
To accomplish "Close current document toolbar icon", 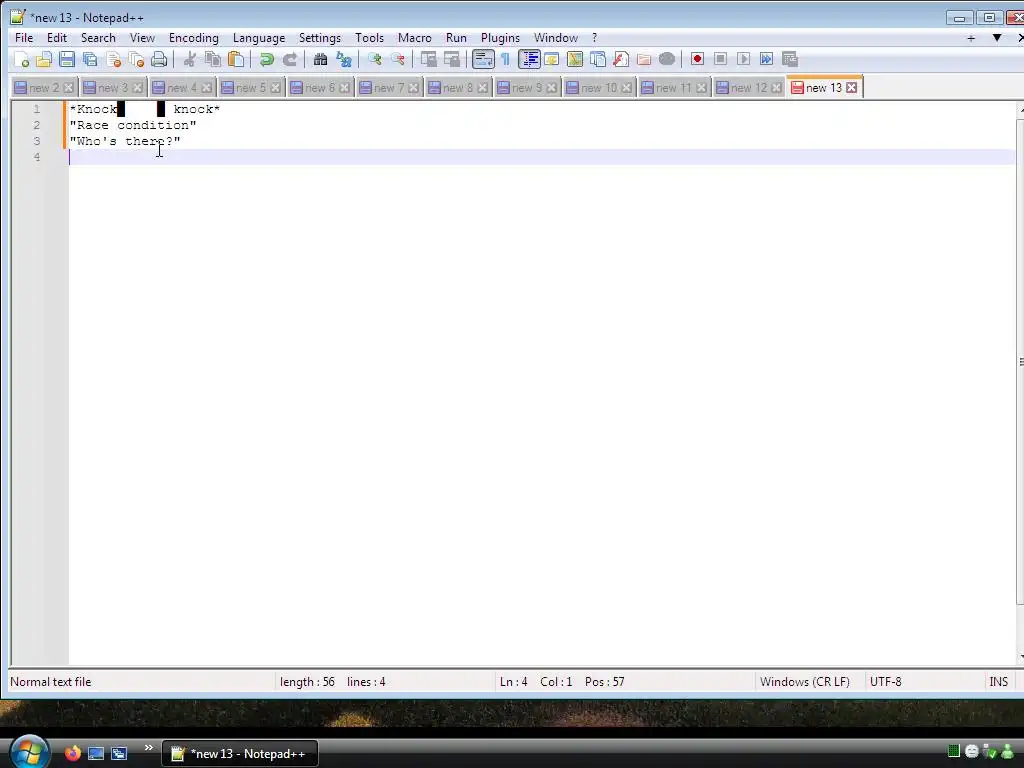I will point(113,59).
